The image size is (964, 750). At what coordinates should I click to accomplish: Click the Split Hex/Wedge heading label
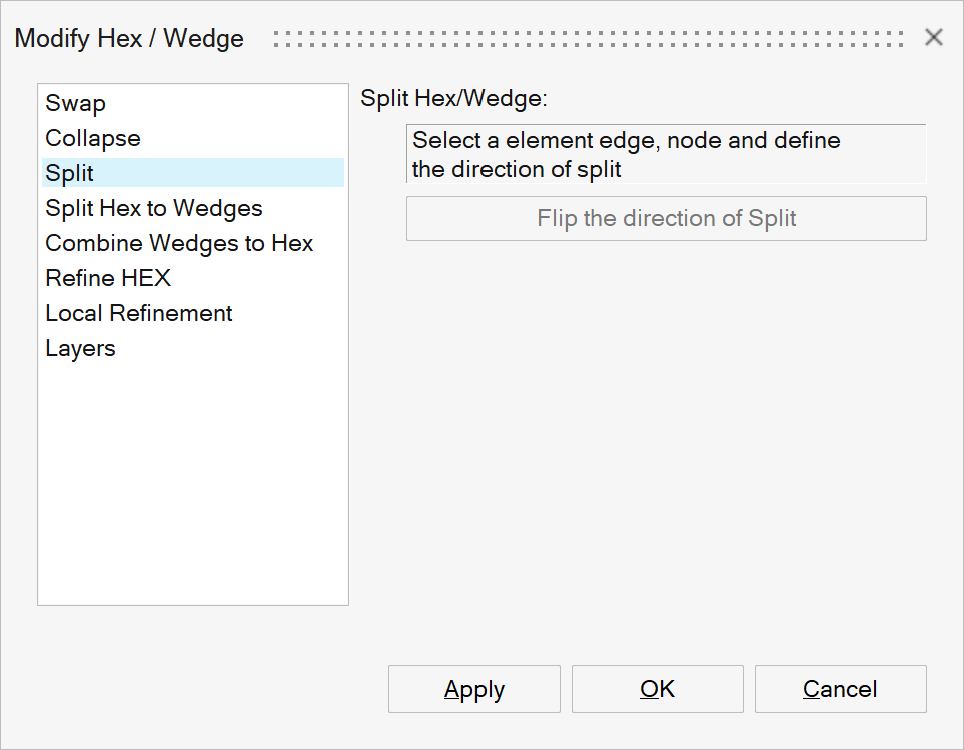[x=454, y=99]
